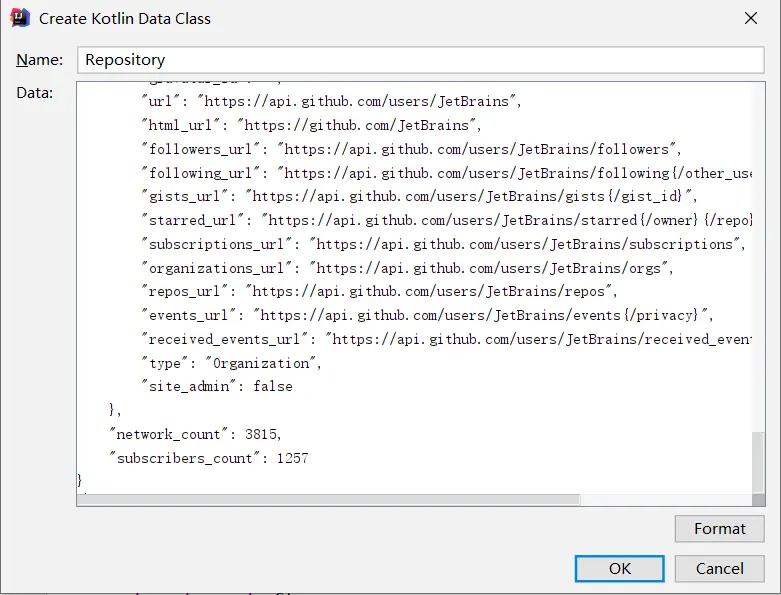Click the vertical scrollbar thumb in Data area
Screen dimensions: 781x595
pyautogui.click(x=758, y=463)
